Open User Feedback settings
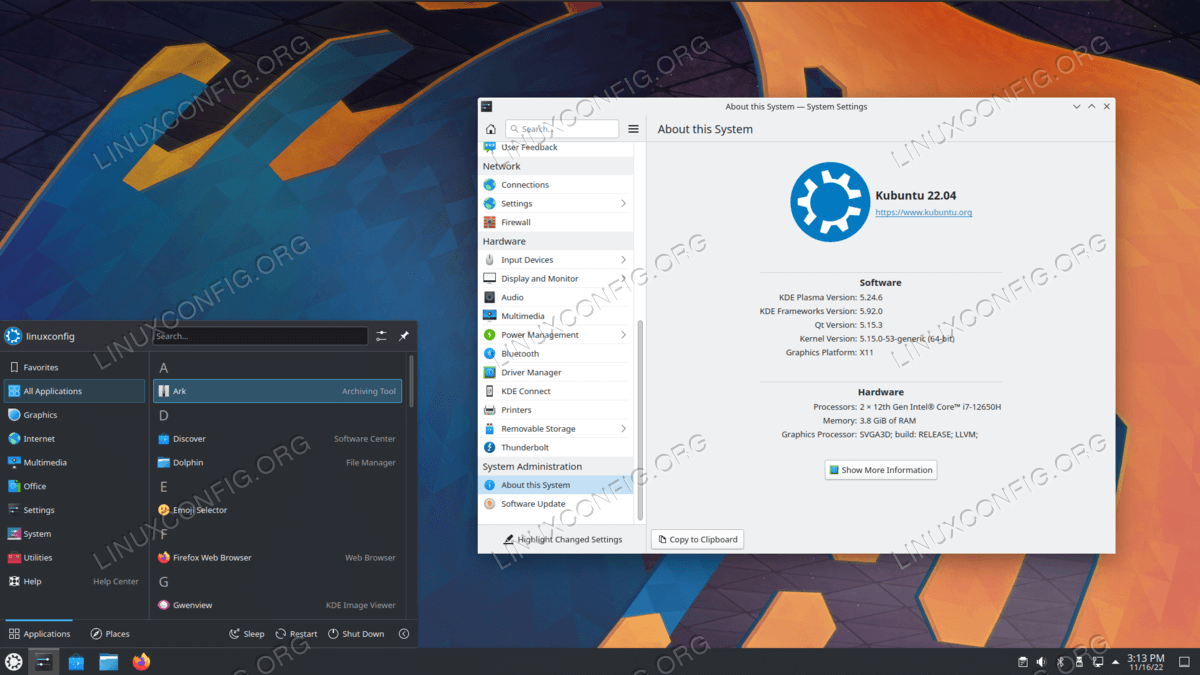 (x=556, y=147)
